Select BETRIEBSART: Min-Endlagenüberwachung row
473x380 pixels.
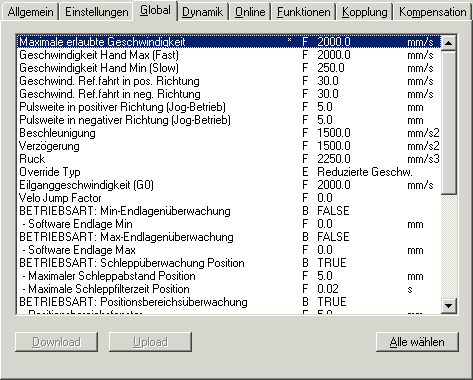pyautogui.click(x=229, y=211)
